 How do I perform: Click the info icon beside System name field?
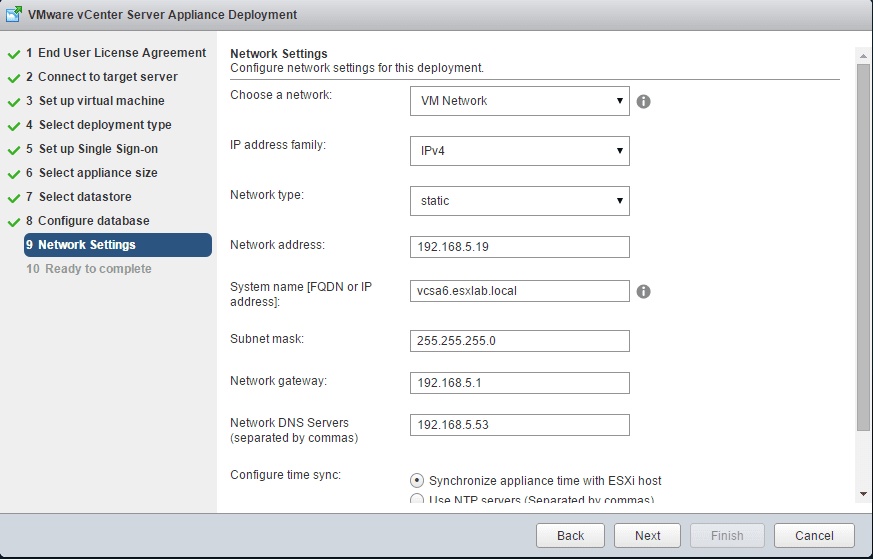click(644, 291)
